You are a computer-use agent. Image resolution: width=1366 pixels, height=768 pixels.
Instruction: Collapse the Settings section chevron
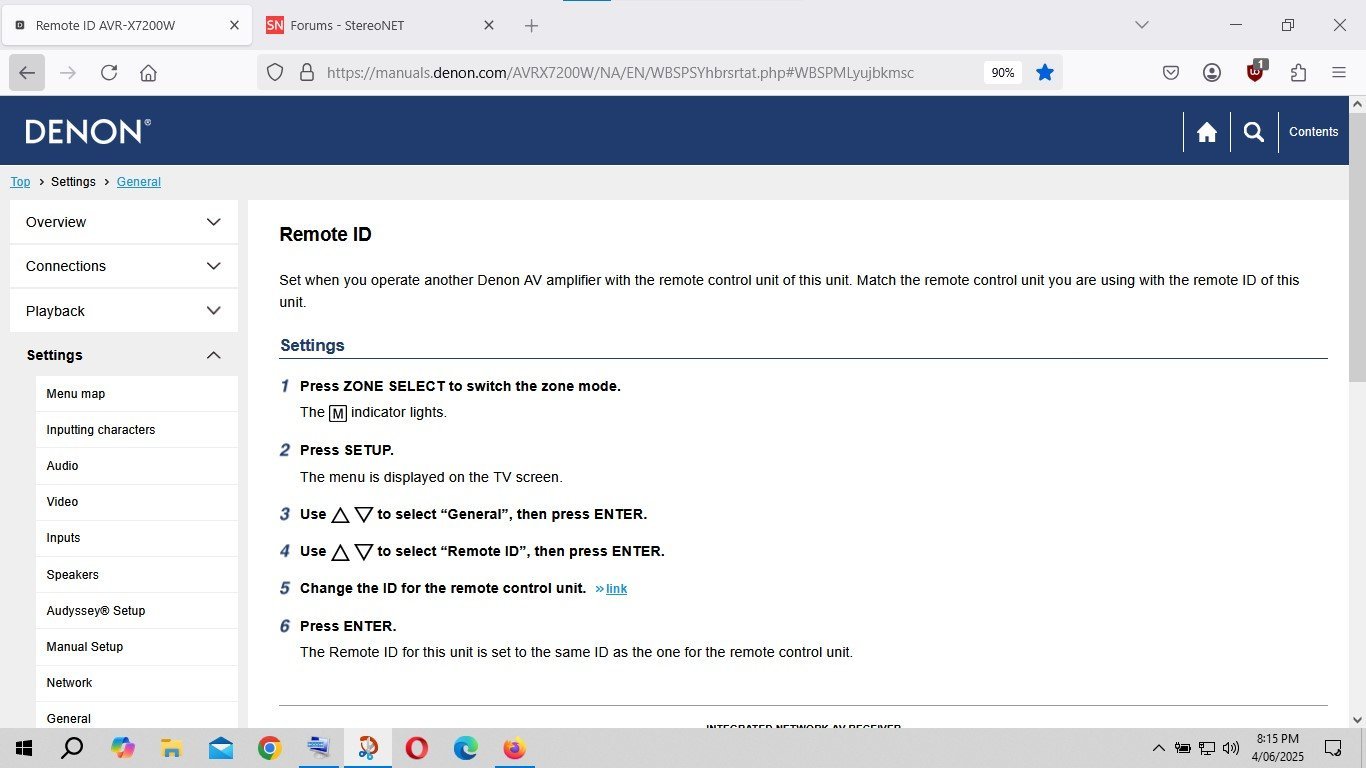[213, 355]
